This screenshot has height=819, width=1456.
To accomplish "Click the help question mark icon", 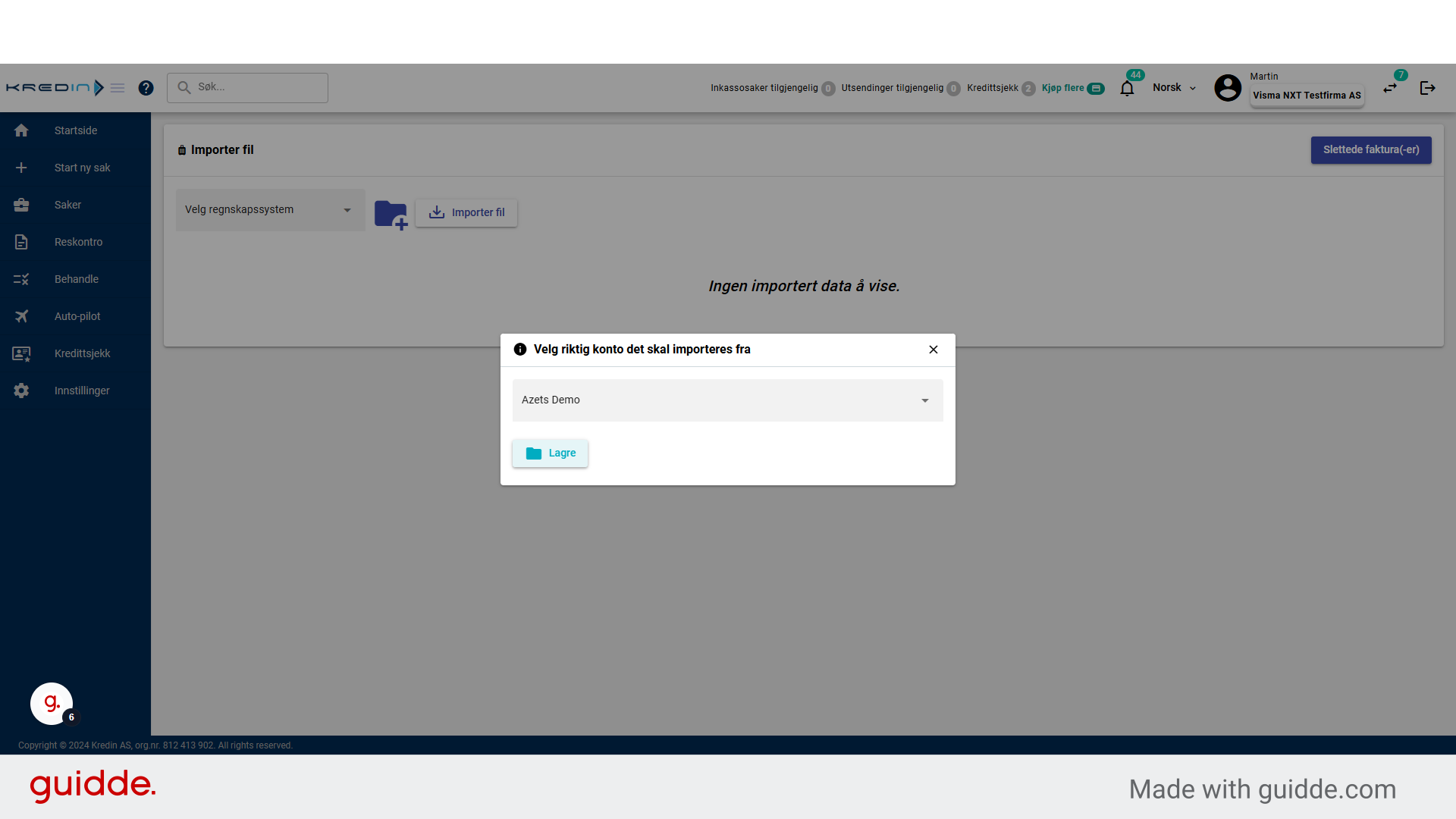I will (x=146, y=88).
